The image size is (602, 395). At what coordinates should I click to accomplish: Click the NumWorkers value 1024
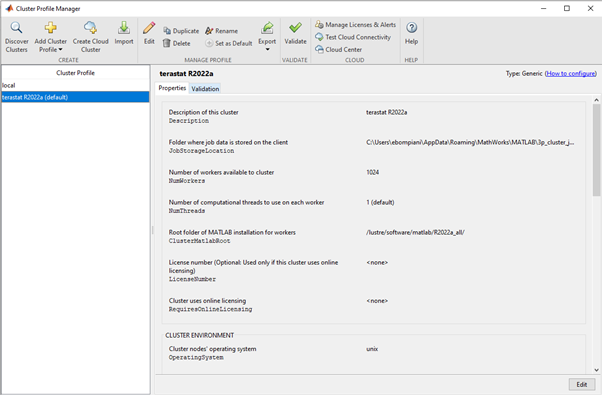tap(372, 172)
